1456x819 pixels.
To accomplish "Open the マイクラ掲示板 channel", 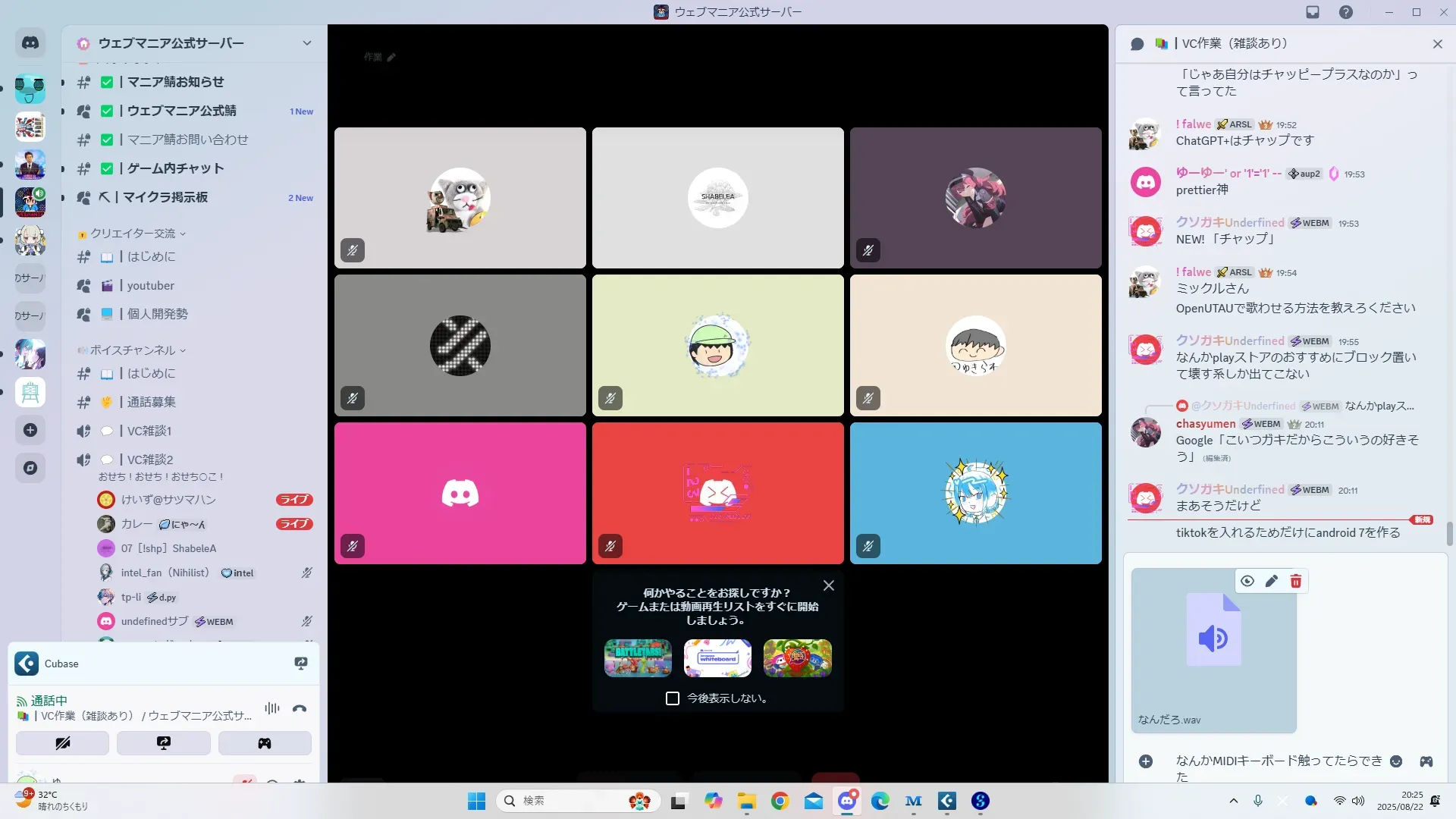I will click(x=165, y=197).
